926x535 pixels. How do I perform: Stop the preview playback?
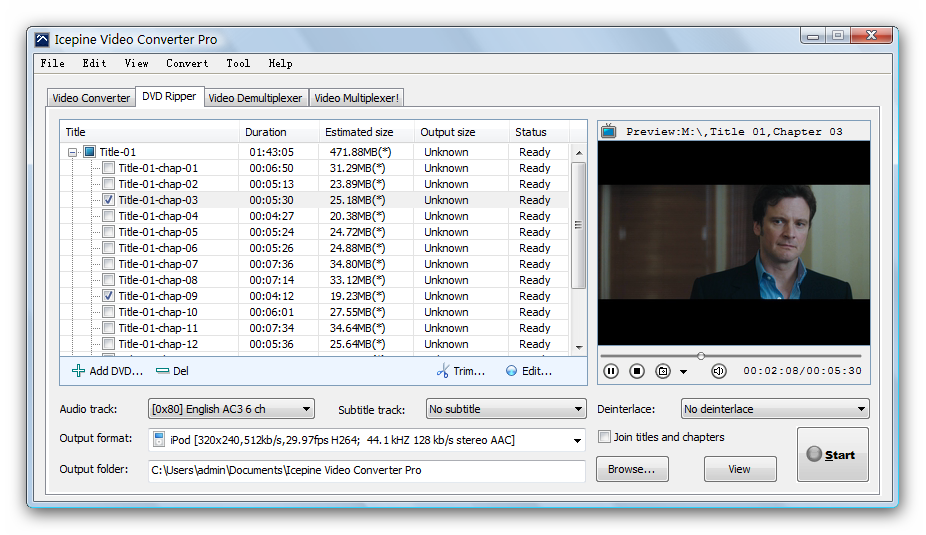pos(637,371)
